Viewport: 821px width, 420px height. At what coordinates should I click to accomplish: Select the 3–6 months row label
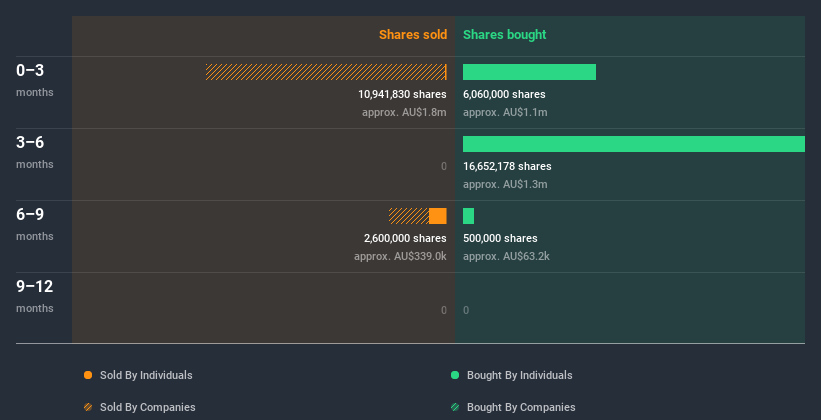point(34,151)
